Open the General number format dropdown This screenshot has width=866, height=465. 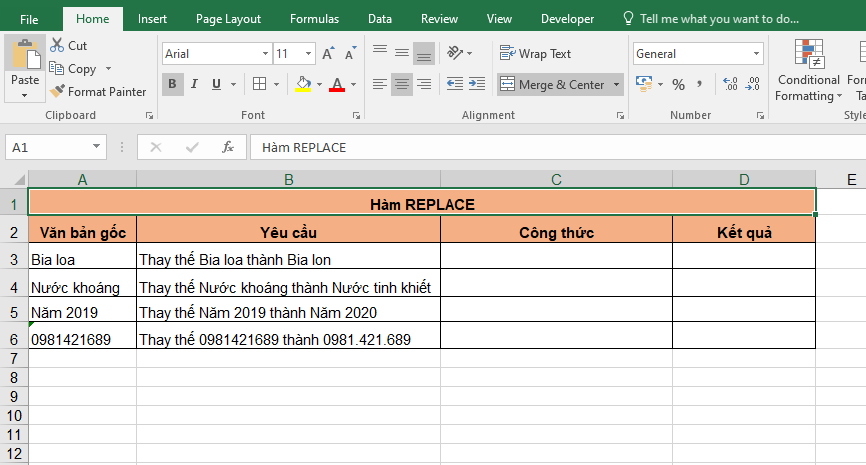[756, 54]
